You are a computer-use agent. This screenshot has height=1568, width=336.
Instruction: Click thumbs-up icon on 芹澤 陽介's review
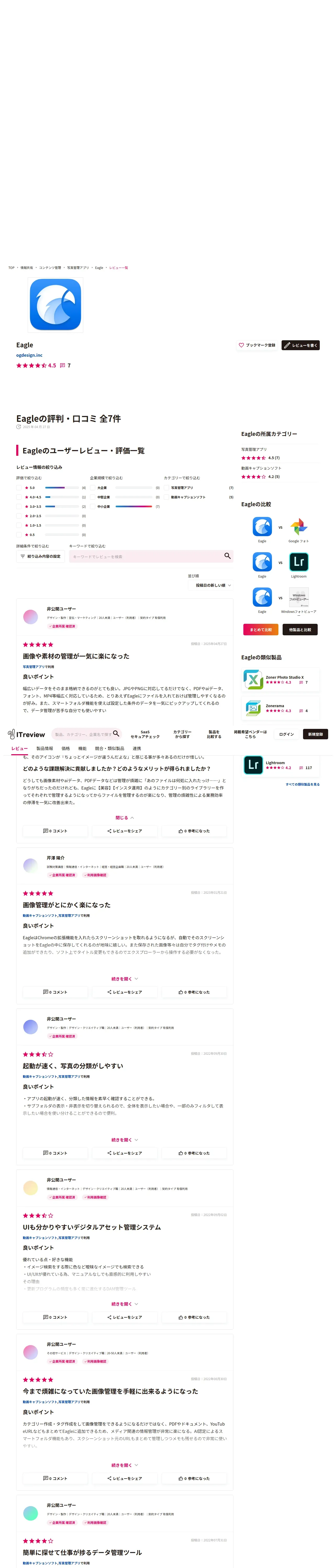[x=181, y=992]
